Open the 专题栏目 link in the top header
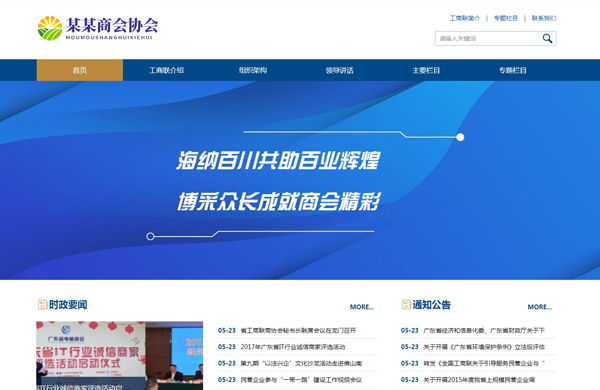 click(x=505, y=18)
